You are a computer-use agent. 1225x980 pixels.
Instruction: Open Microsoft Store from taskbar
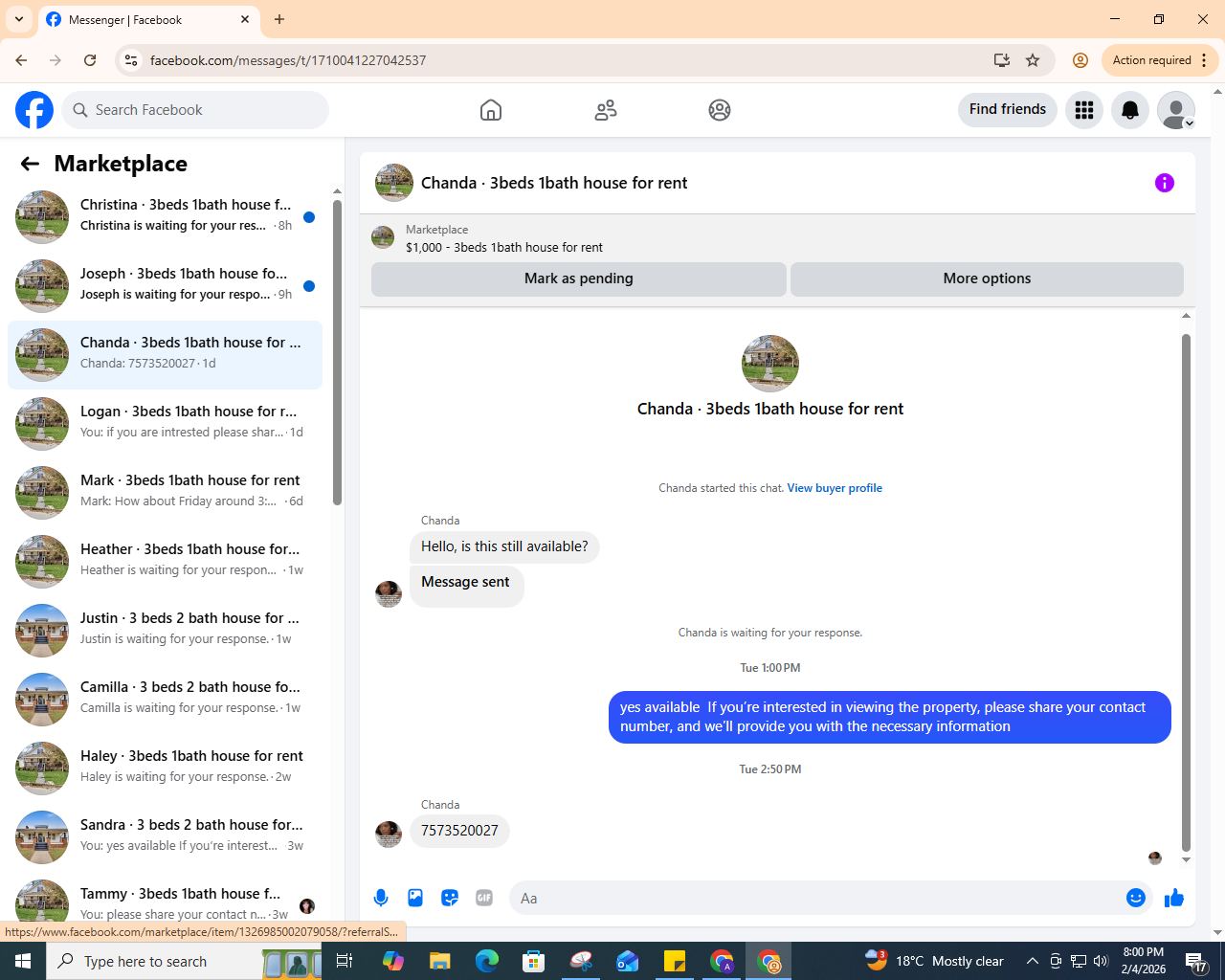pos(534,961)
